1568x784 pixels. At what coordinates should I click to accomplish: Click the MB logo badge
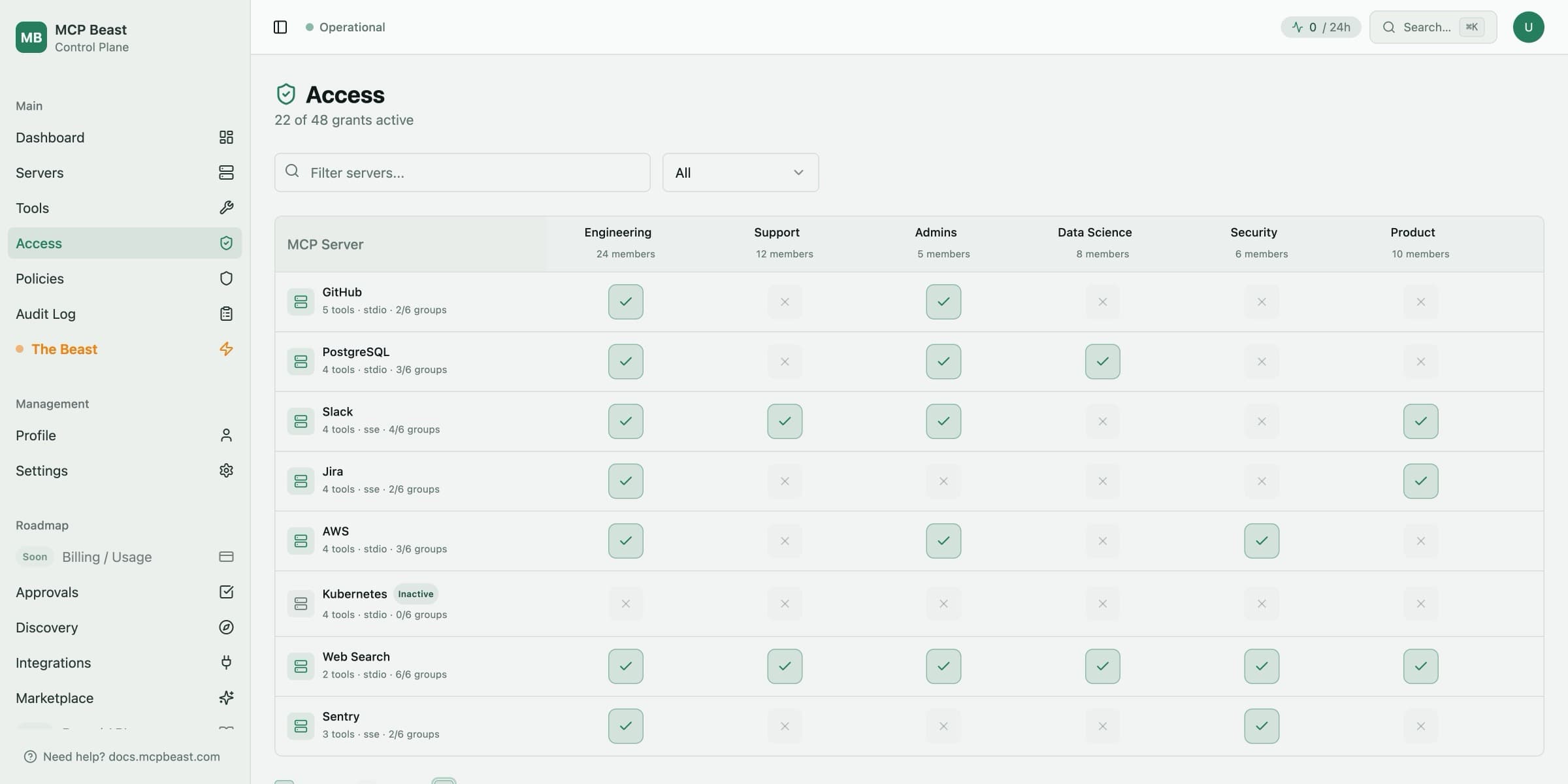tap(31, 37)
